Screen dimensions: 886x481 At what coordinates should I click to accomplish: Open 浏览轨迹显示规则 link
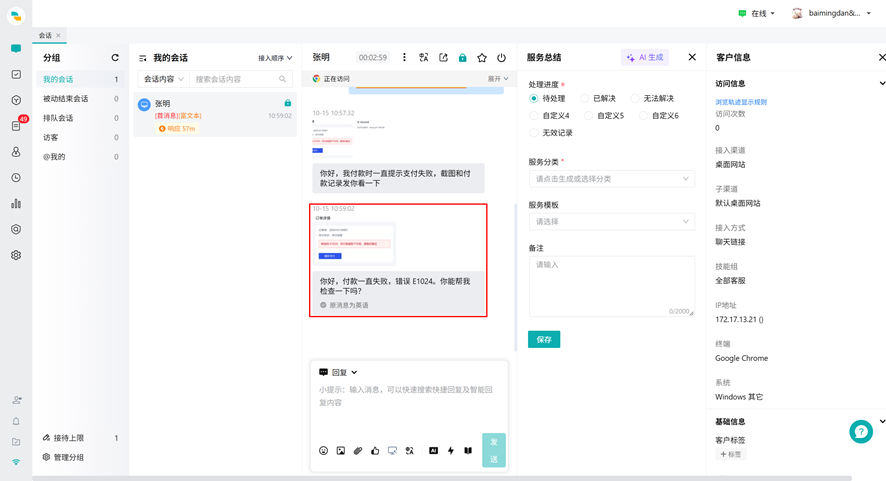[x=741, y=102]
